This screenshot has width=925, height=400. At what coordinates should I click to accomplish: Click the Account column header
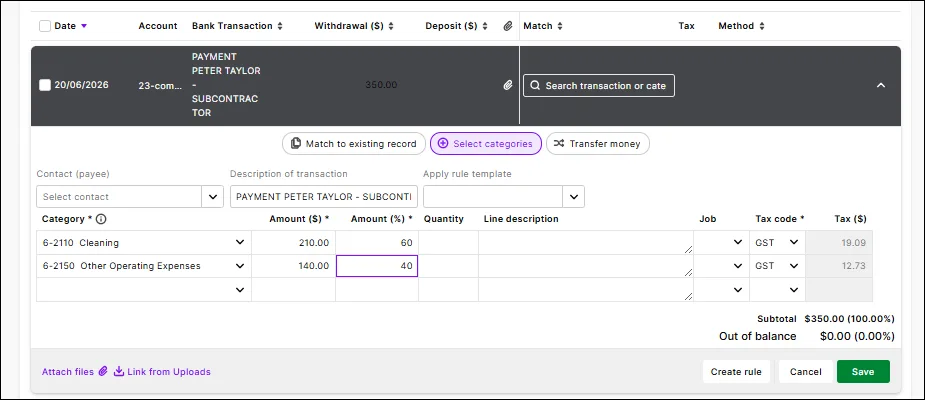(x=158, y=26)
